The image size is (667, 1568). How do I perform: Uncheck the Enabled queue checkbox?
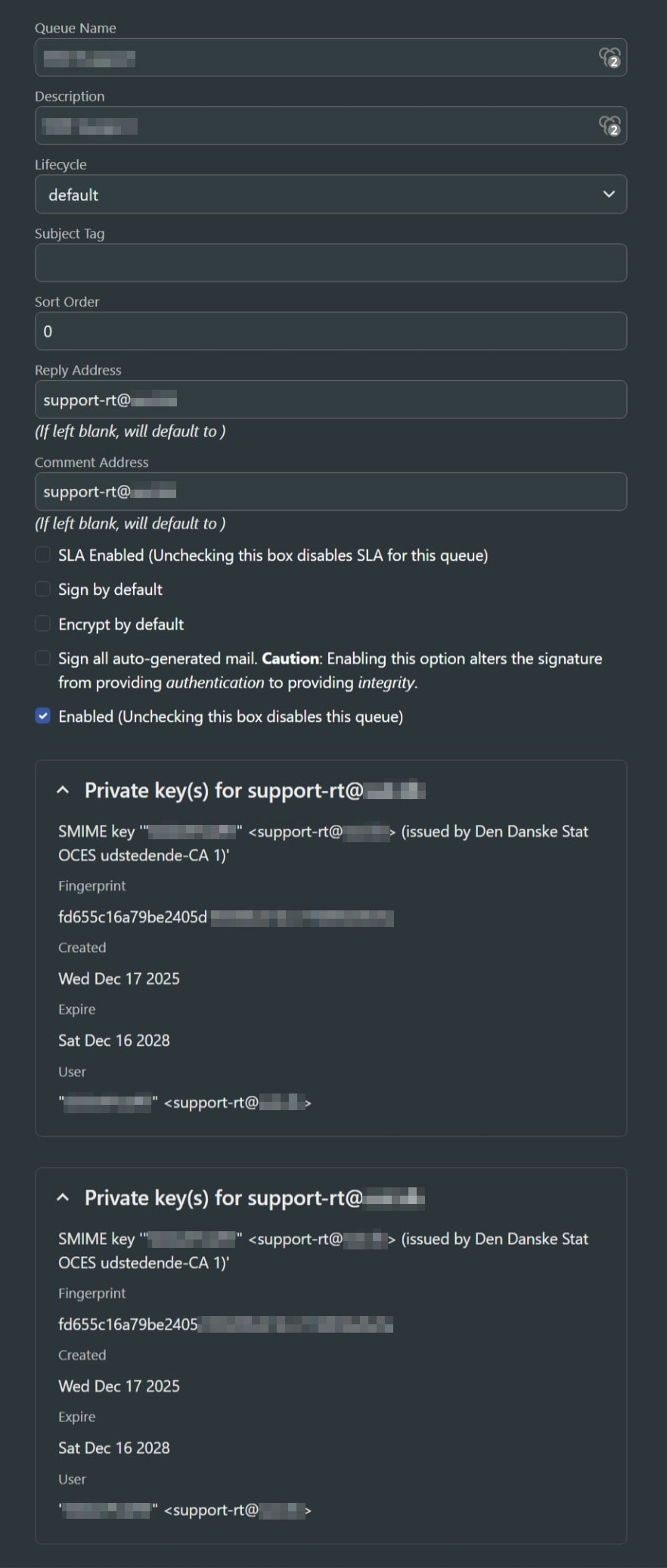tap(43, 717)
